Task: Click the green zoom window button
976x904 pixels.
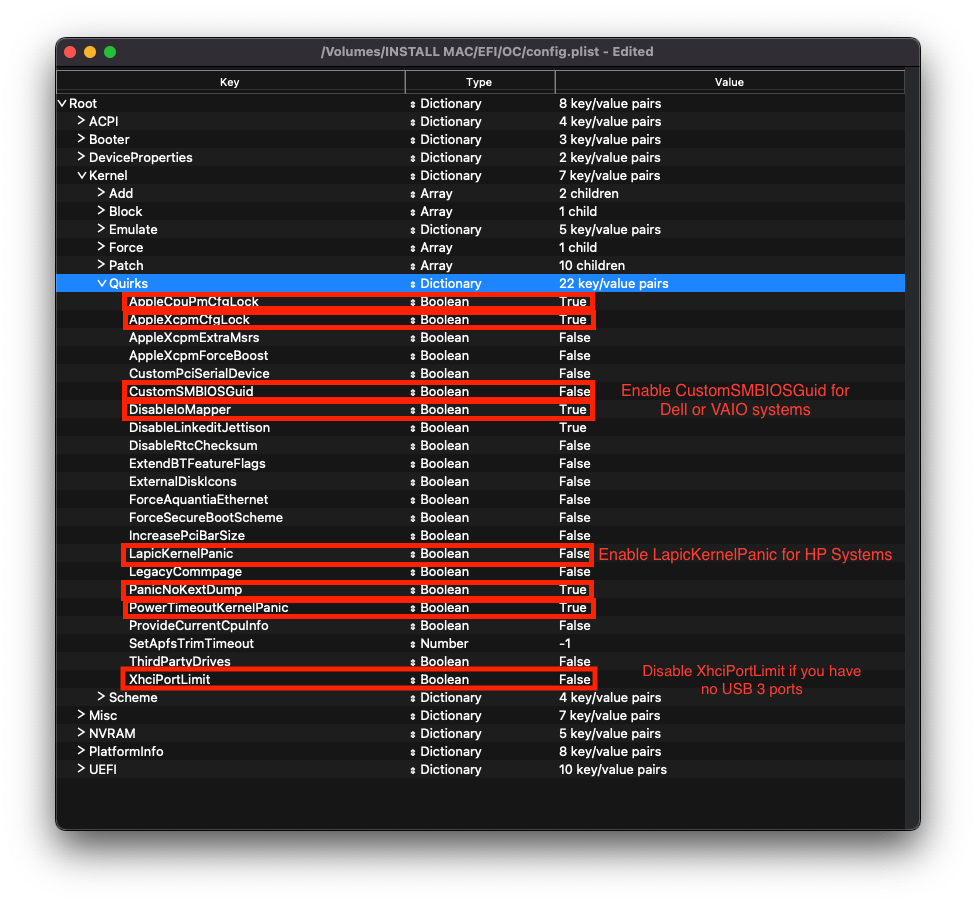Action: pos(110,52)
